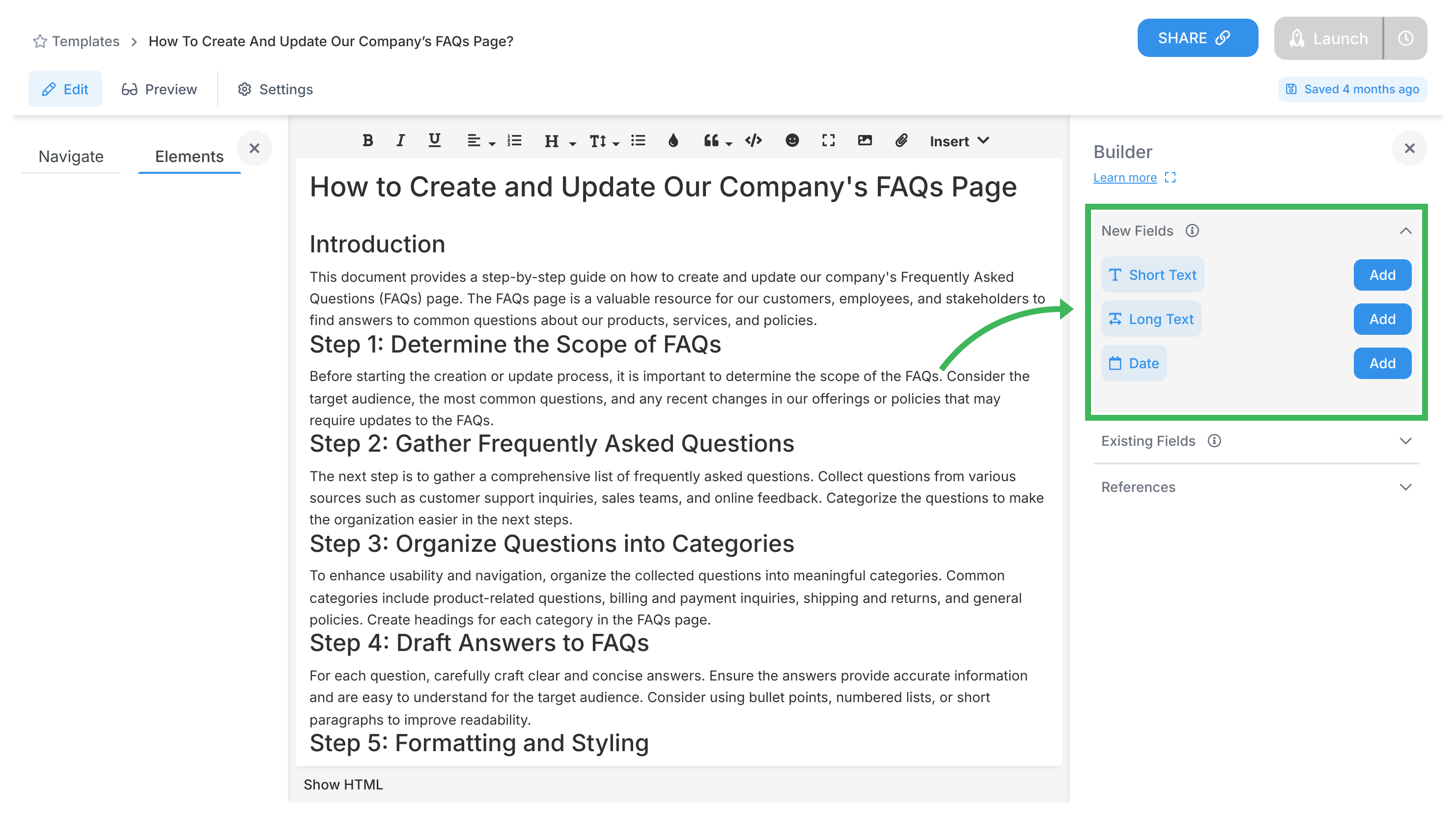Add a Long Text field
Viewport: 1456px width, 815px height.
[x=1383, y=318]
